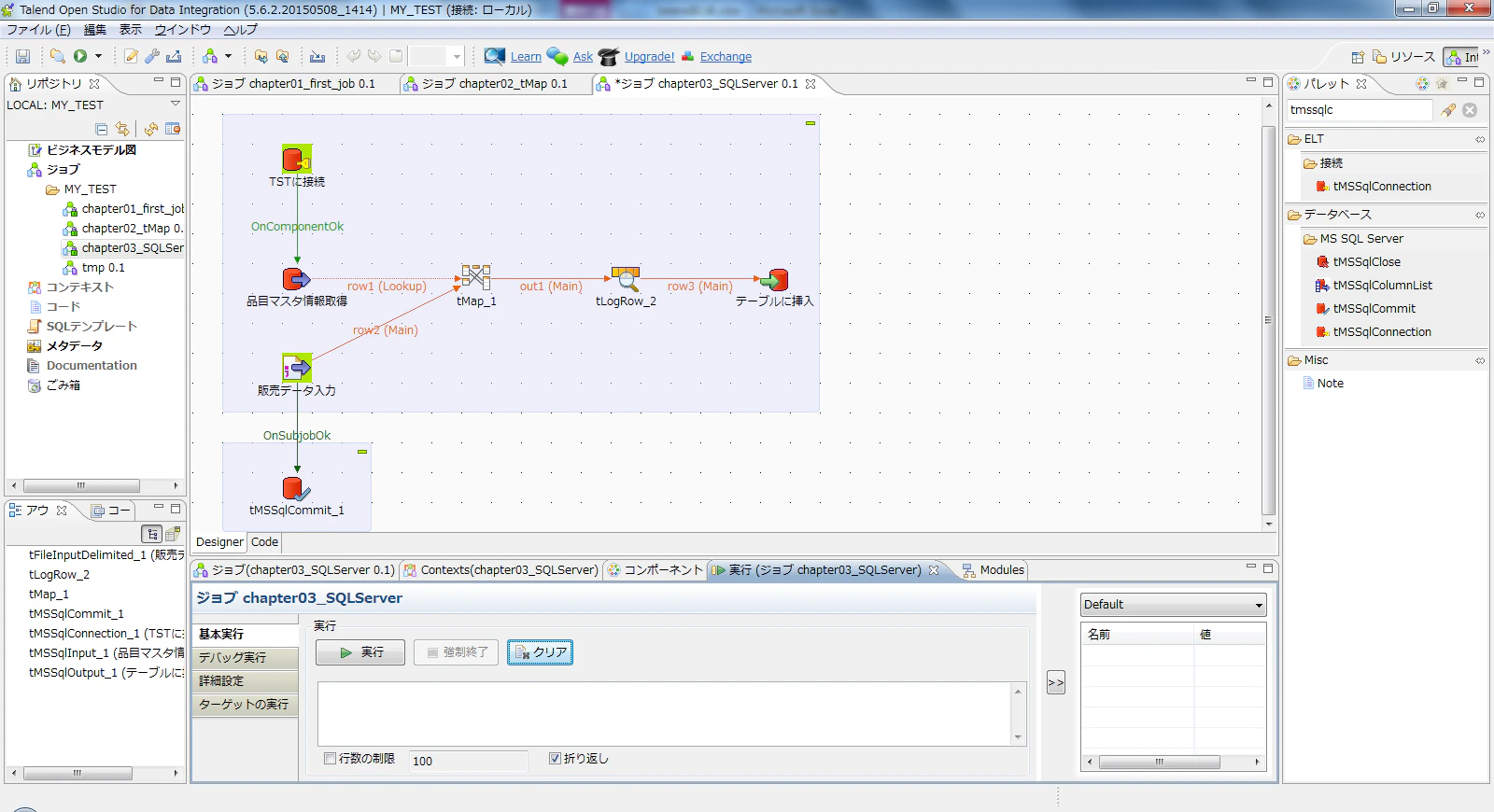This screenshot has height=812, width=1494.
Task: Collapse the ELT palette group
Action: (x=1480, y=139)
